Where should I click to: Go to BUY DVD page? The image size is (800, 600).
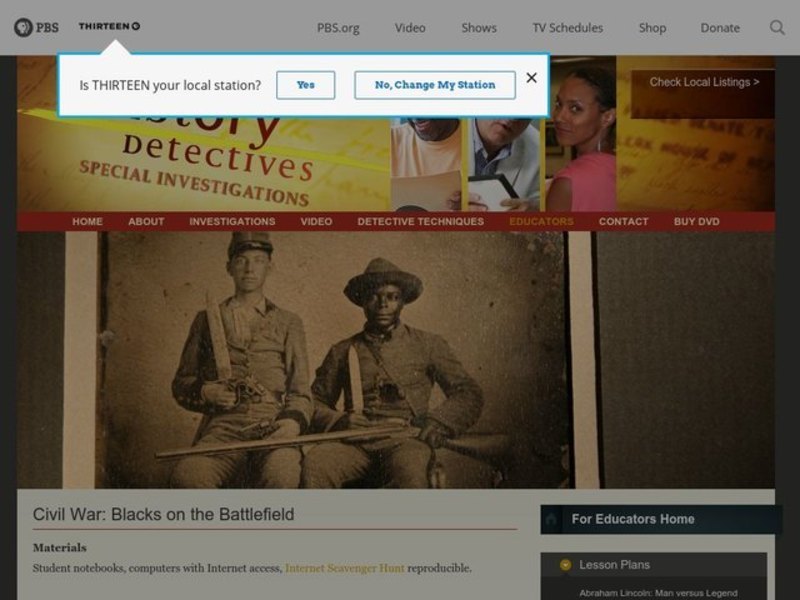tap(694, 221)
